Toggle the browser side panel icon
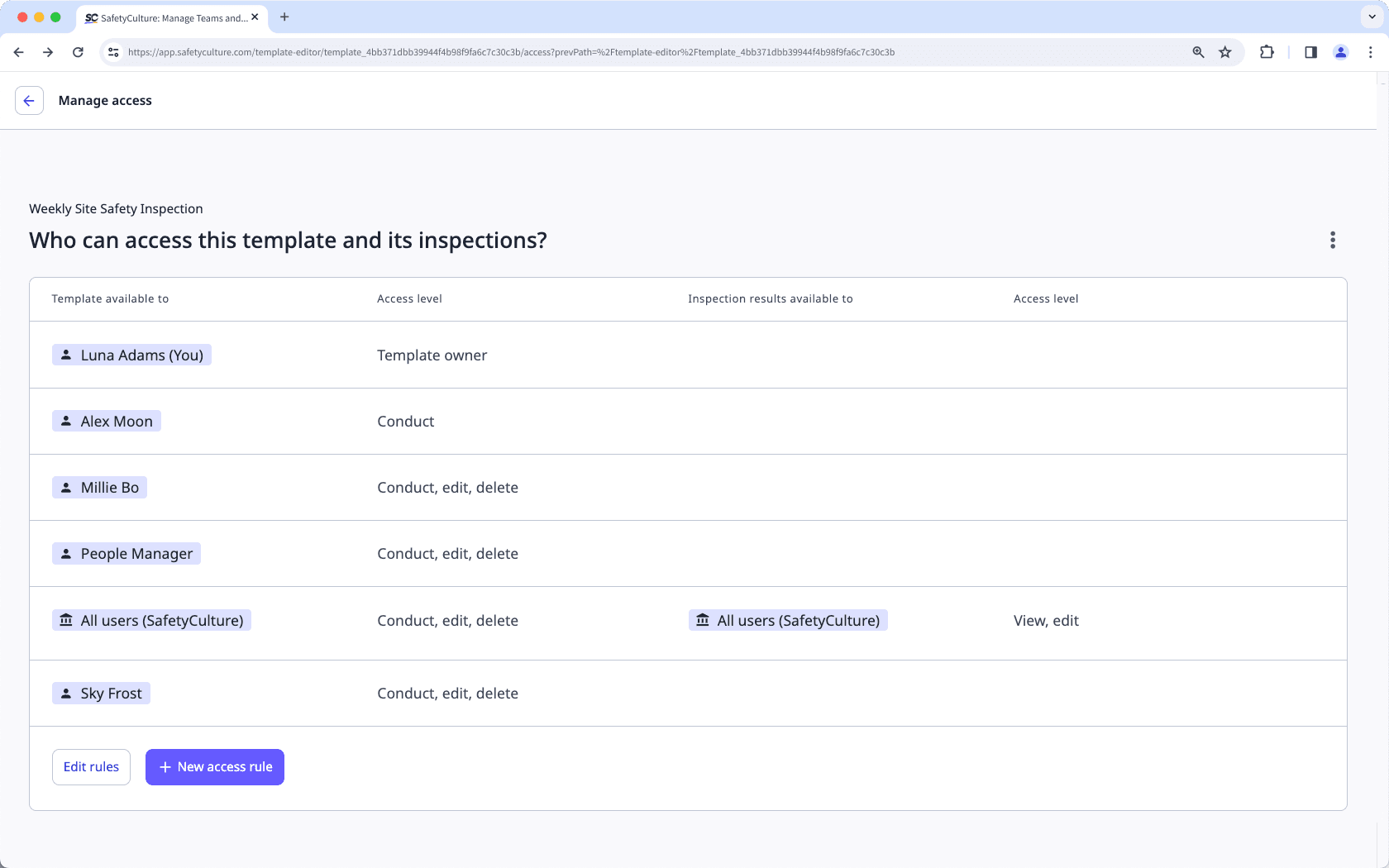 pyautogui.click(x=1310, y=52)
